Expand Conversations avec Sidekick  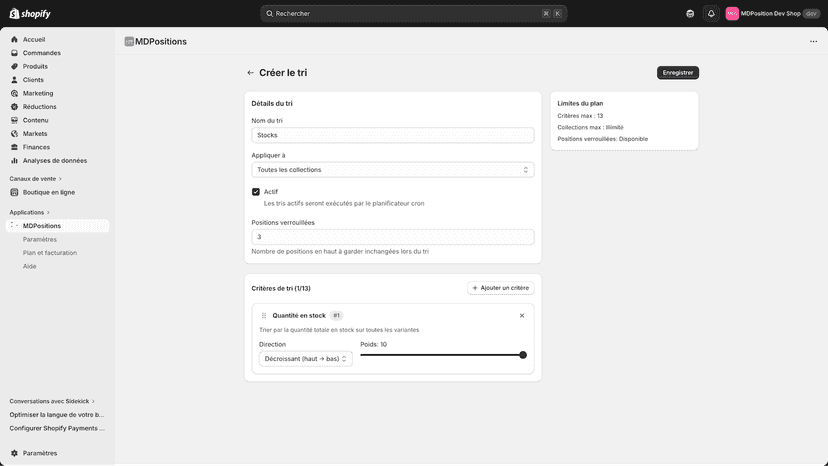52,402
